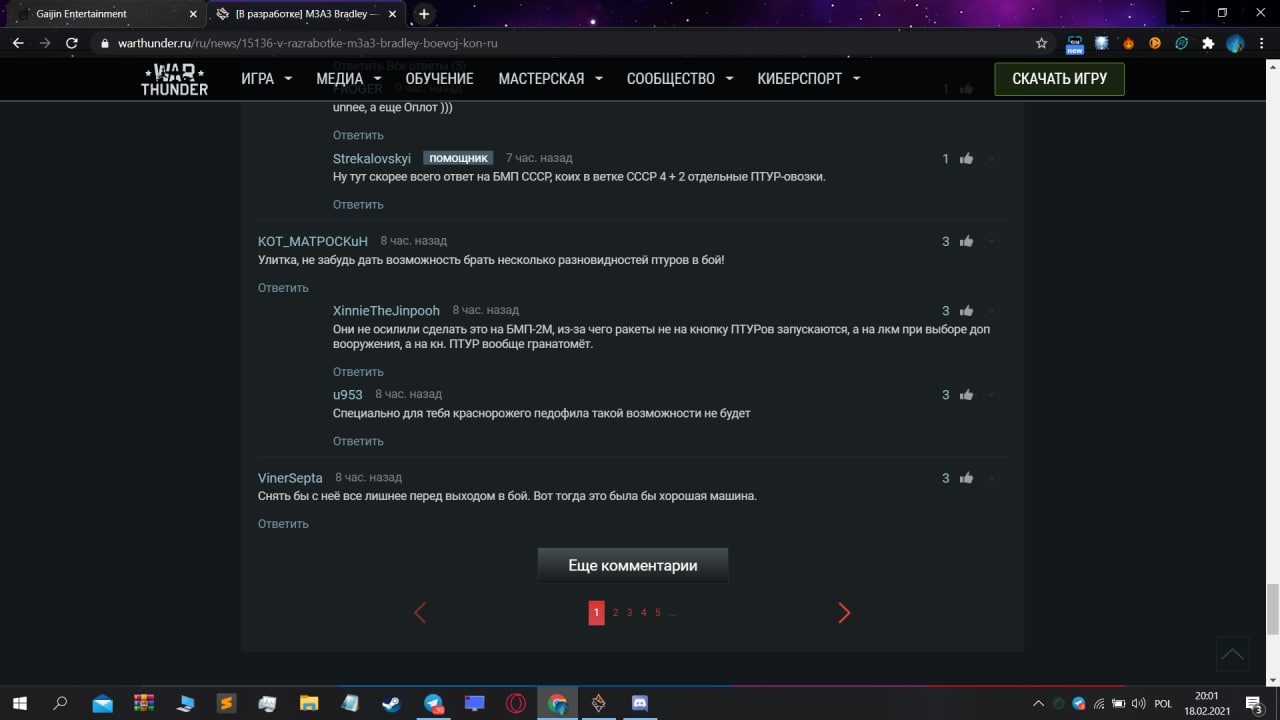Open the ОБУЧЕНИЕ menu item
Screen dimensions: 1280x720
click(440, 79)
